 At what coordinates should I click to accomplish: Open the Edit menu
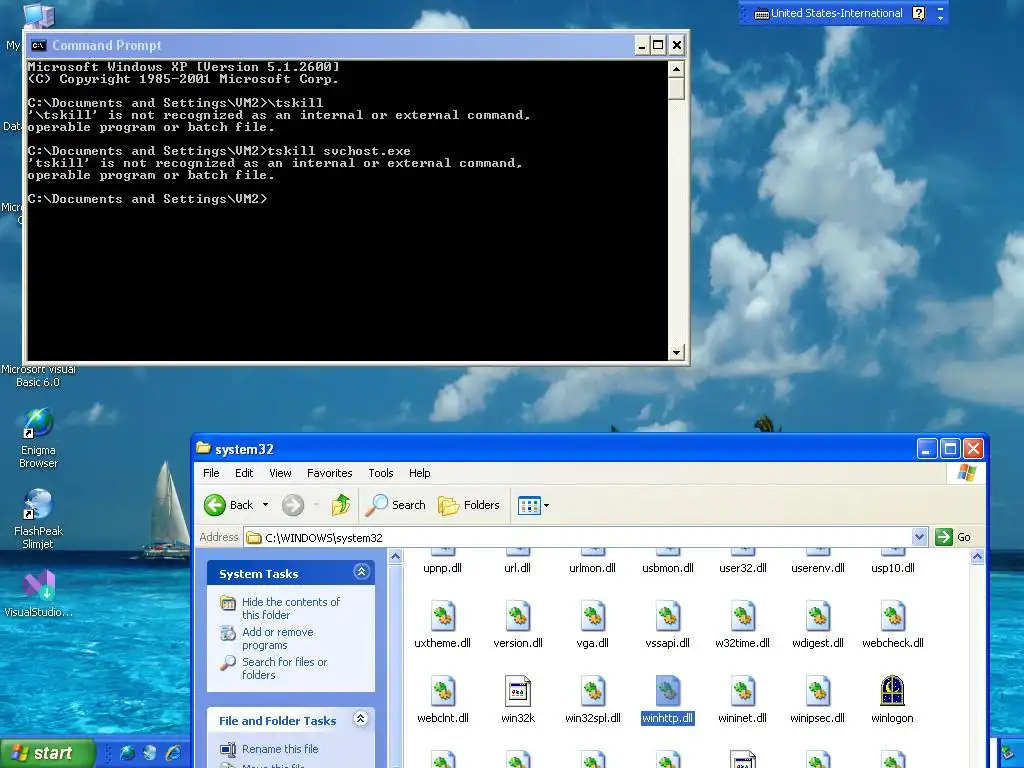244,473
